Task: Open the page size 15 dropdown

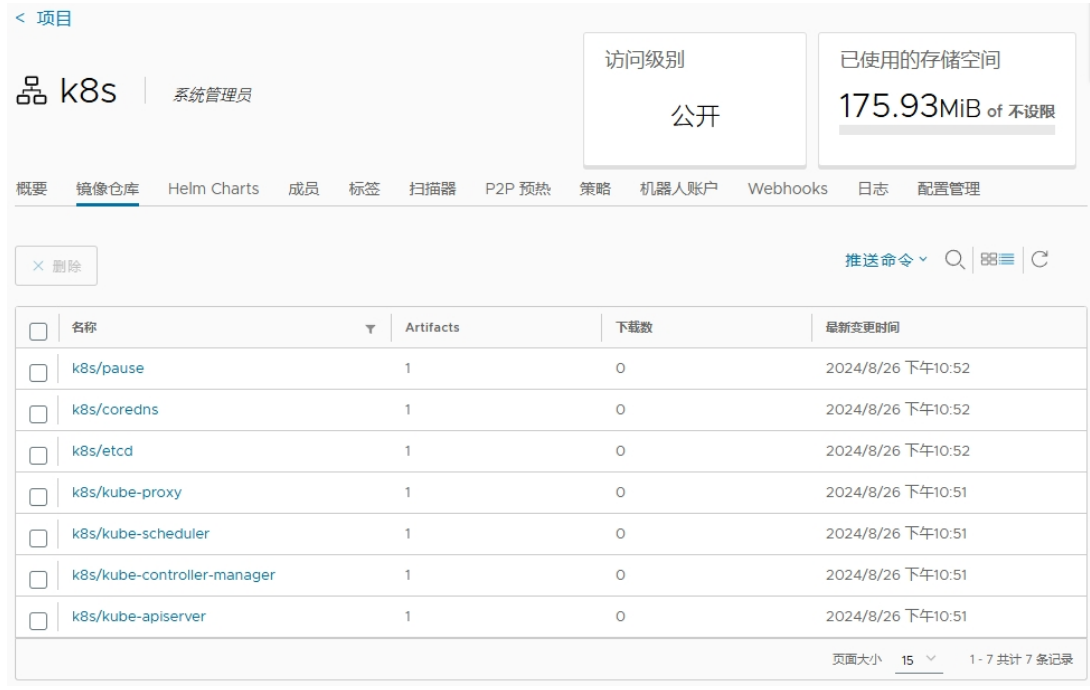Action: [x=919, y=659]
